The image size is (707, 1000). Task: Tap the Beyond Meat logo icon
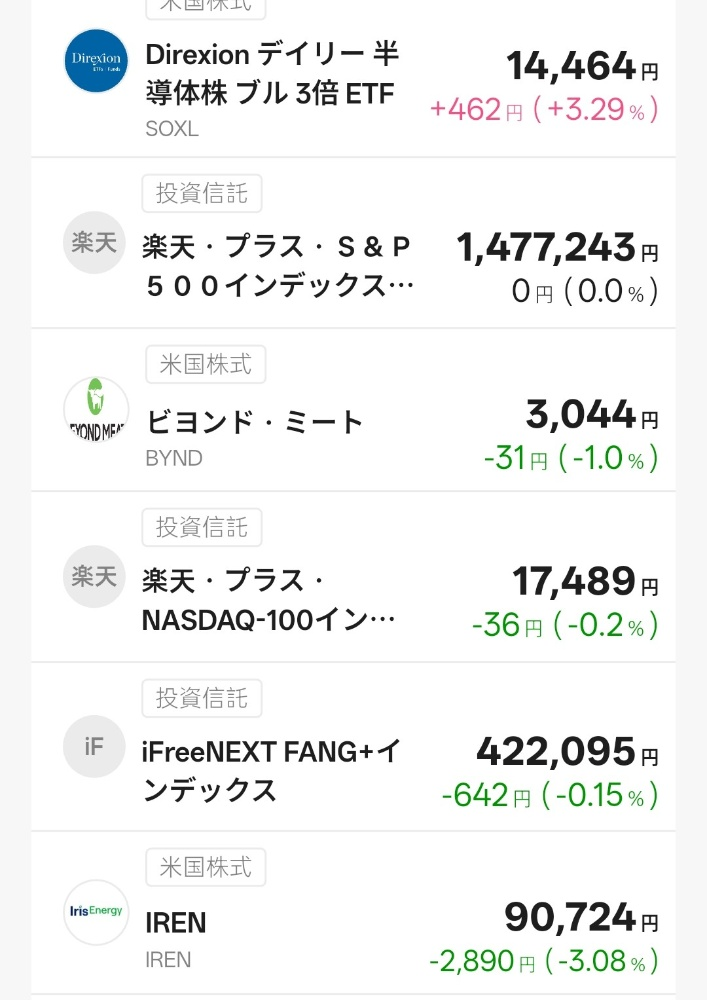pos(96,409)
